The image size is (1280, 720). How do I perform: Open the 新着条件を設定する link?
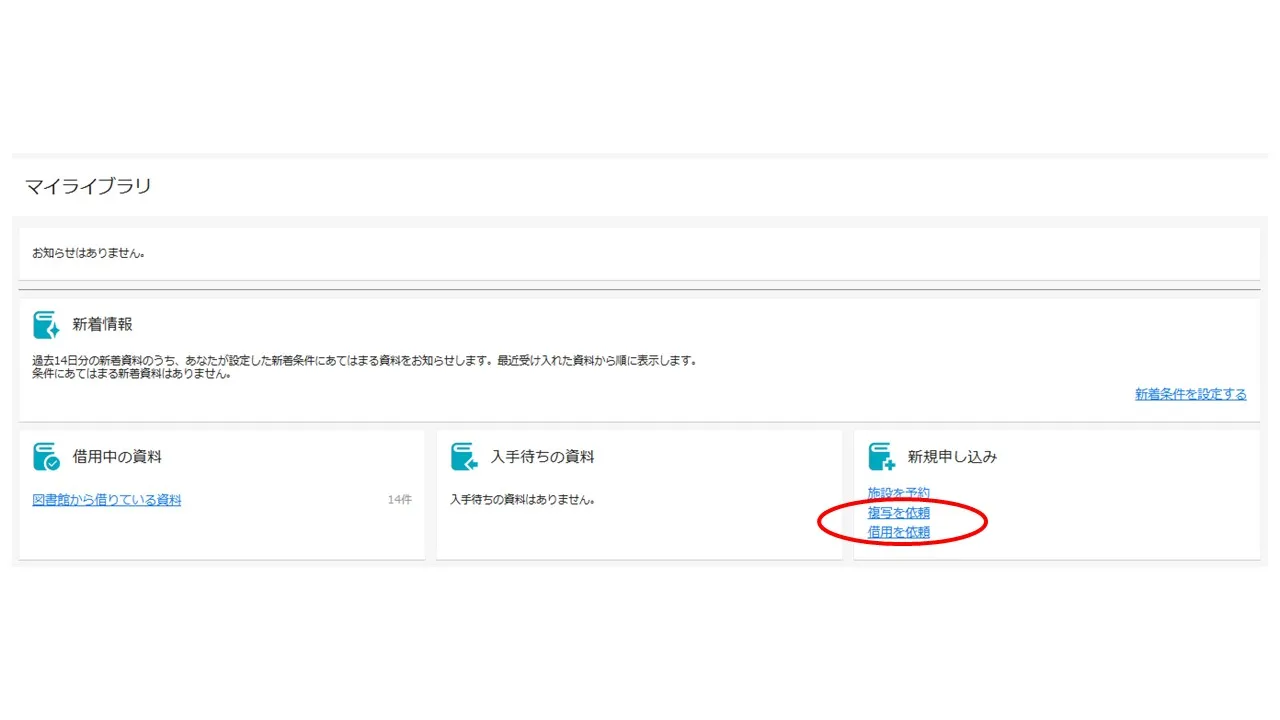click(x=1190, y=394)
